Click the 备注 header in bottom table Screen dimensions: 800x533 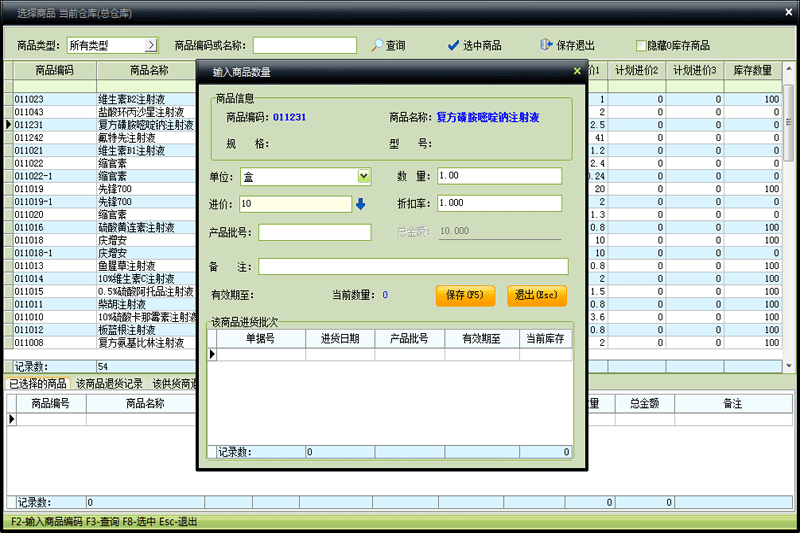point(733,403)
